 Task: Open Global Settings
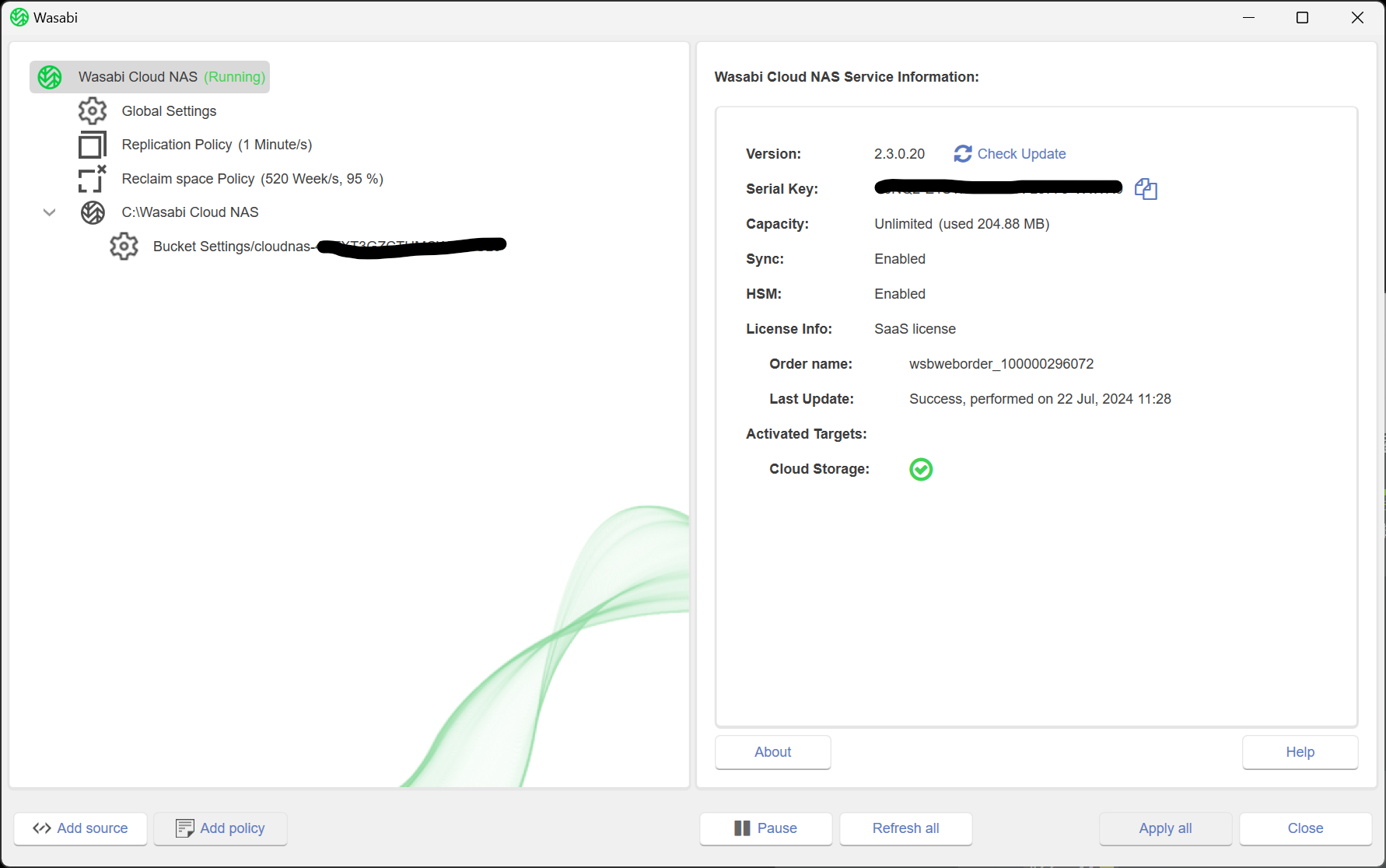[x=169, y=111]
